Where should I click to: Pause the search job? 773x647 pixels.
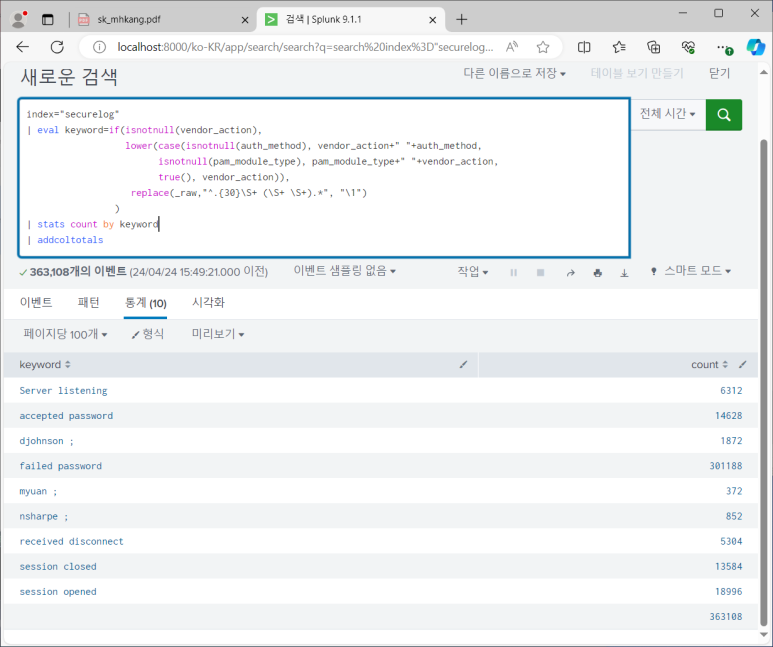[513, 272]
